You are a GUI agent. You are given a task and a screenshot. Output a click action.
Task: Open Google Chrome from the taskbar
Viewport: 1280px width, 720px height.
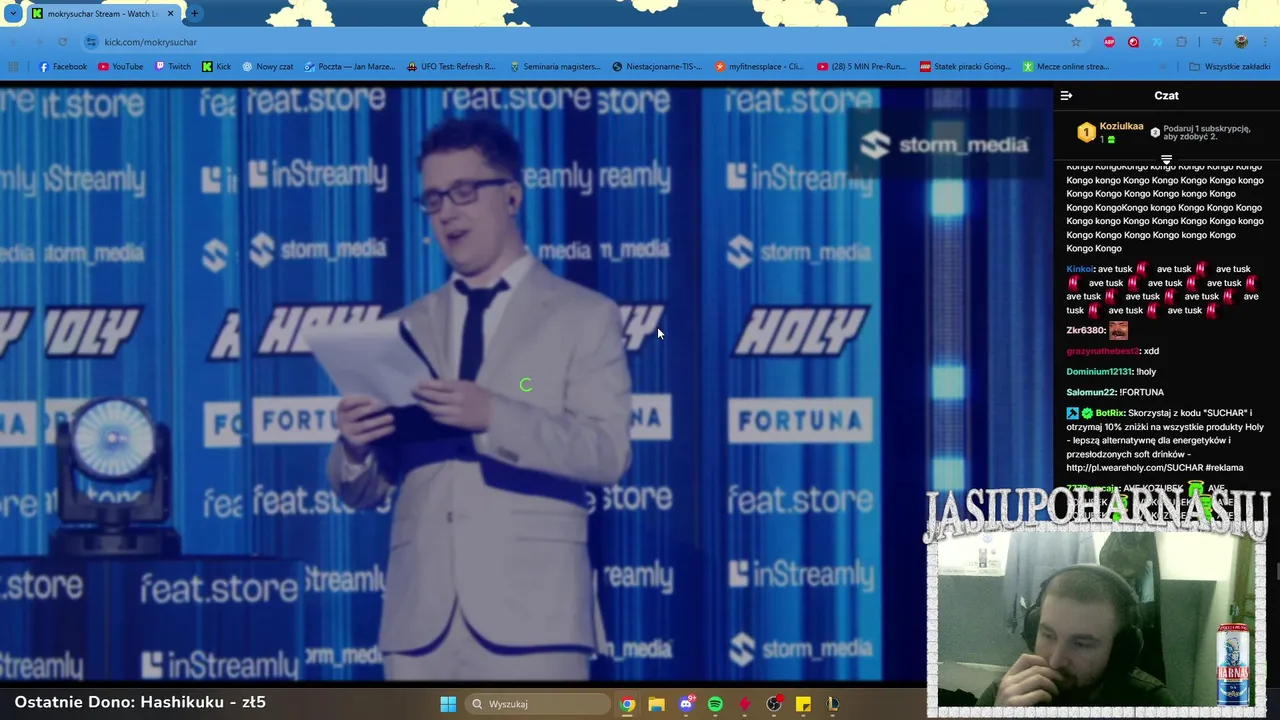point(627,704)
